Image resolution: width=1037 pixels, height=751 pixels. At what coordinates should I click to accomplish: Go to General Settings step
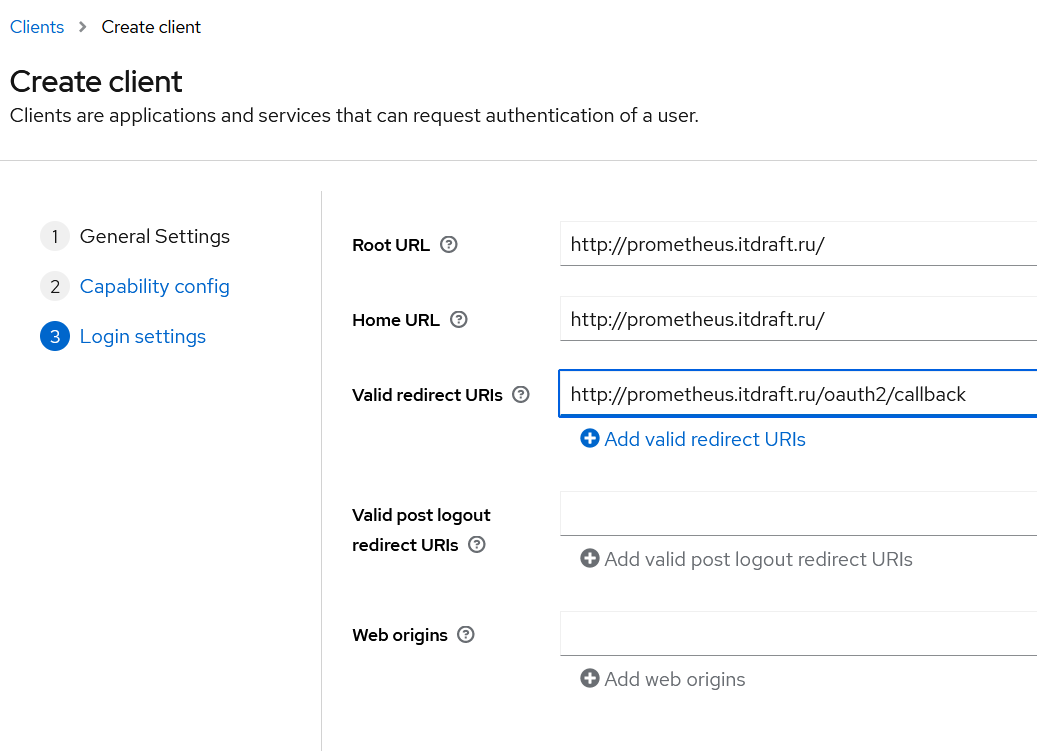tap(154, 237)
